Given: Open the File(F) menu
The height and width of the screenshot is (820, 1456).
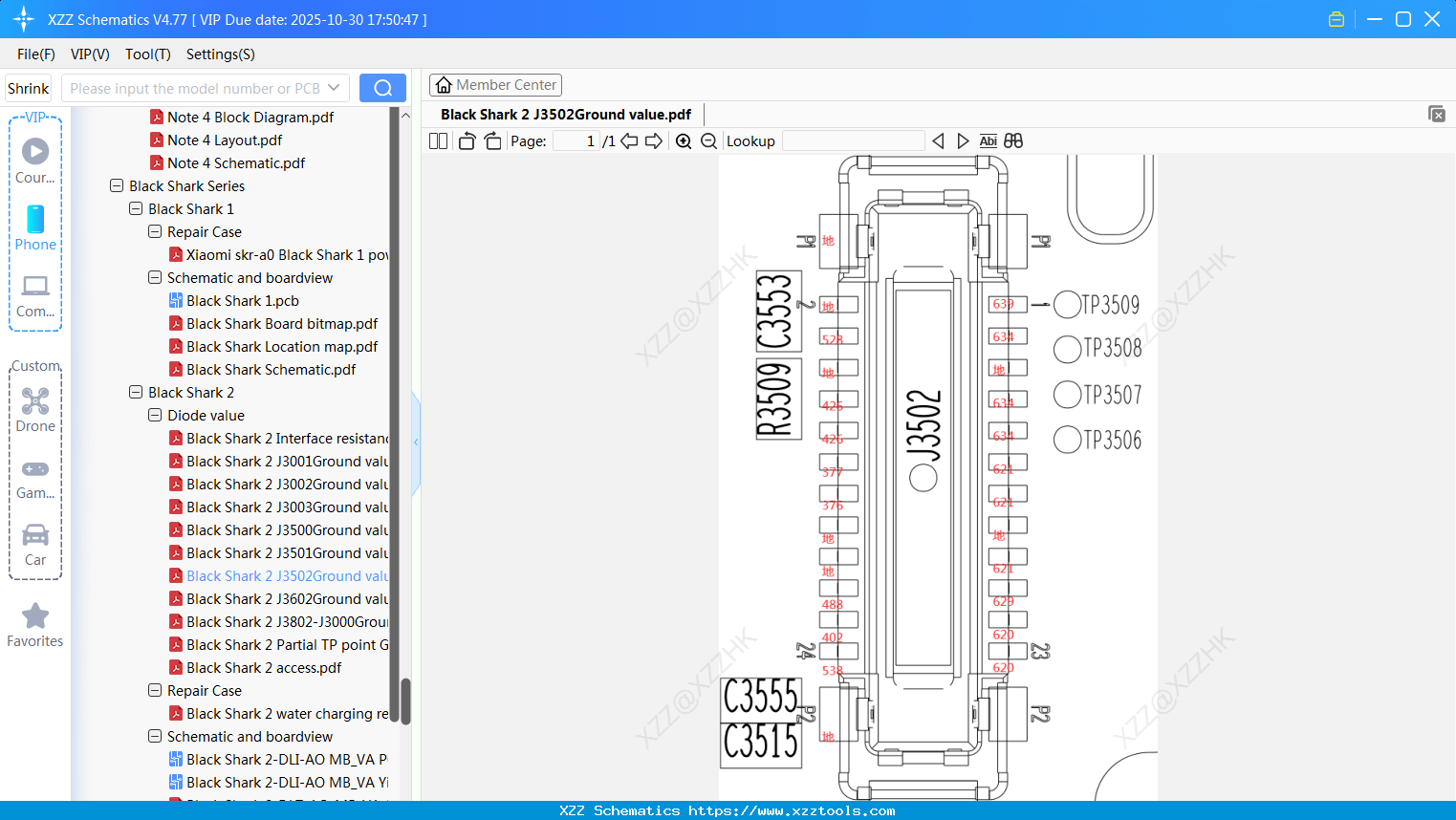Looking at the screenshot, I should 36,54.
